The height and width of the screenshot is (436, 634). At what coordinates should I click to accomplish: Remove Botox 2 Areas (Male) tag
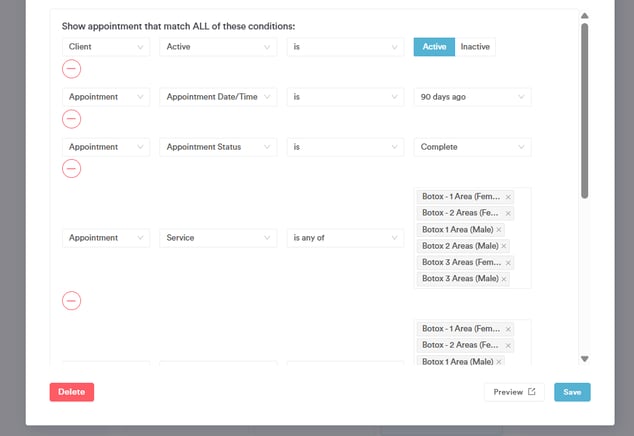point(504,246)
